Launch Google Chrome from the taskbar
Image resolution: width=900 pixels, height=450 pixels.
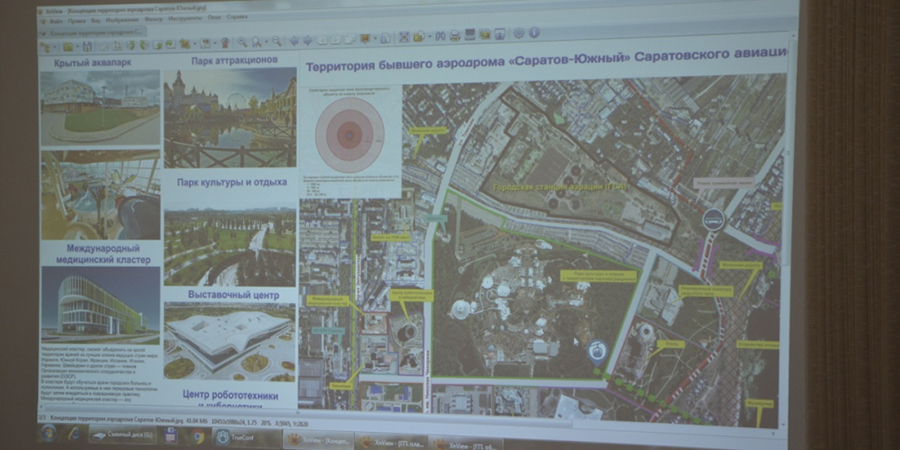pyautogui.click(x=196, y=436)
